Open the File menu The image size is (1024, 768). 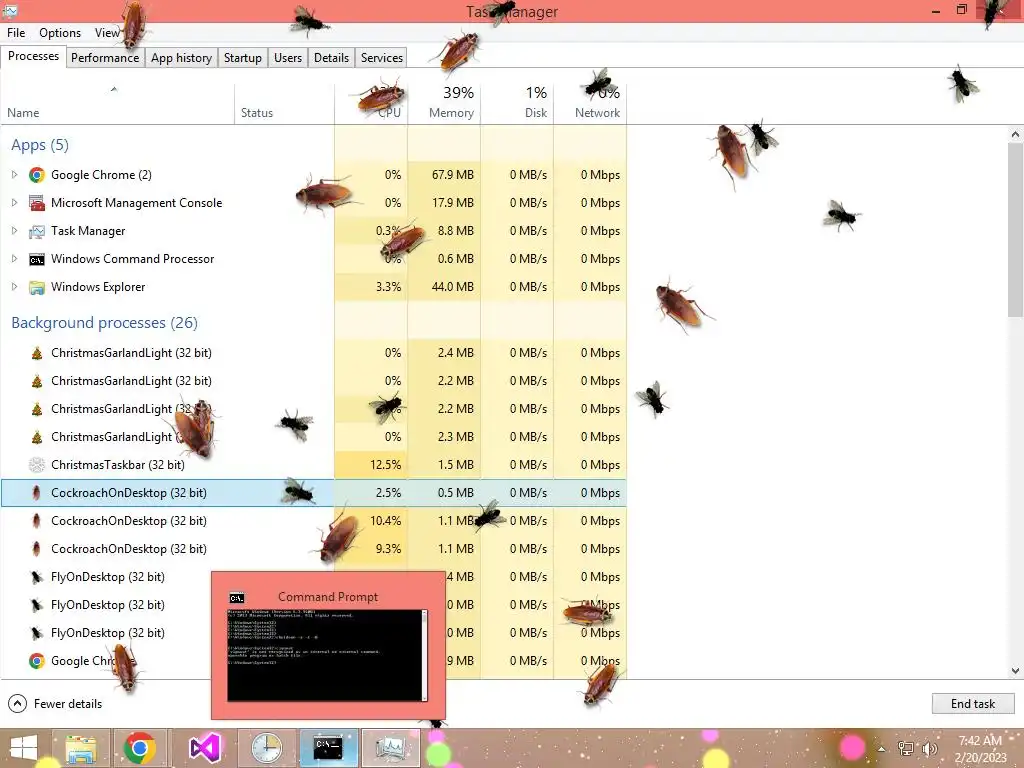(x=16, y=33)
